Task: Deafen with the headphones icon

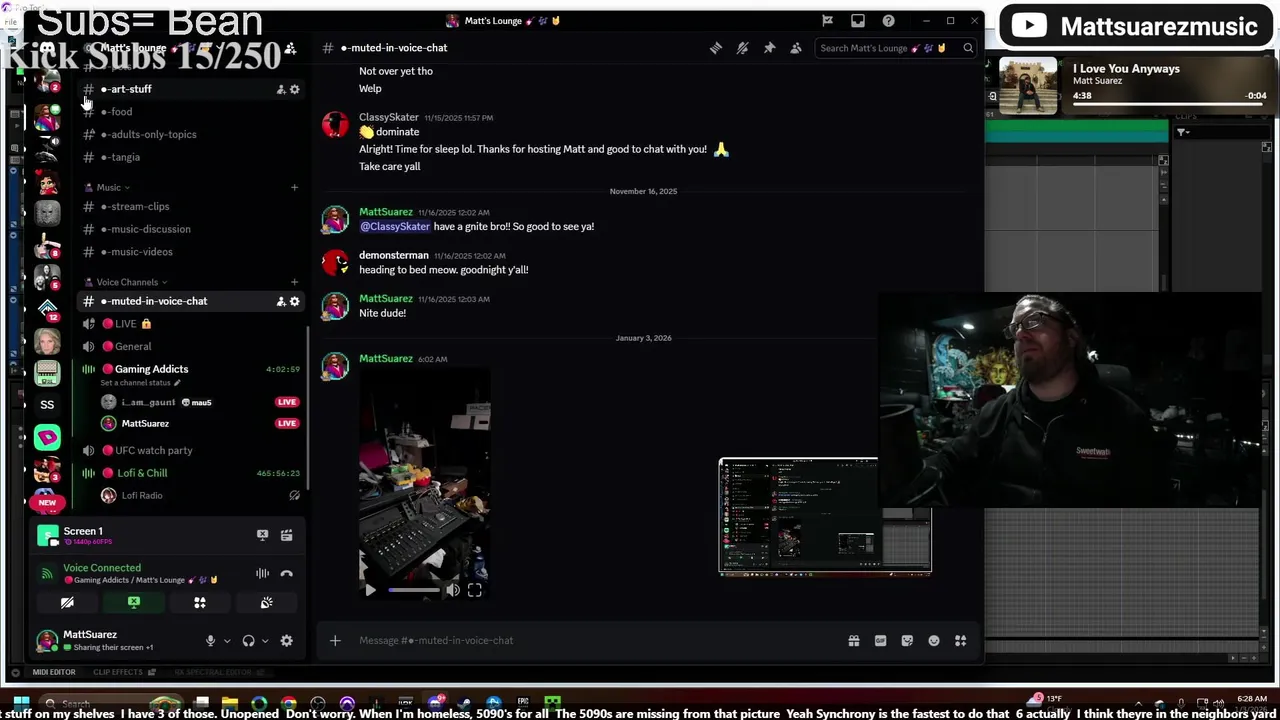Action: tap(248, 641)
